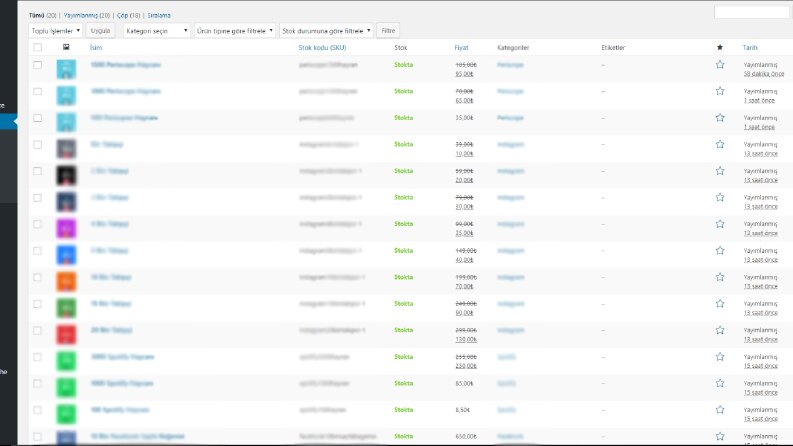The image size is (793, 446).
Task: Open thumbnail of the 650,00₺ Facebook product
Action: (66, 438)
